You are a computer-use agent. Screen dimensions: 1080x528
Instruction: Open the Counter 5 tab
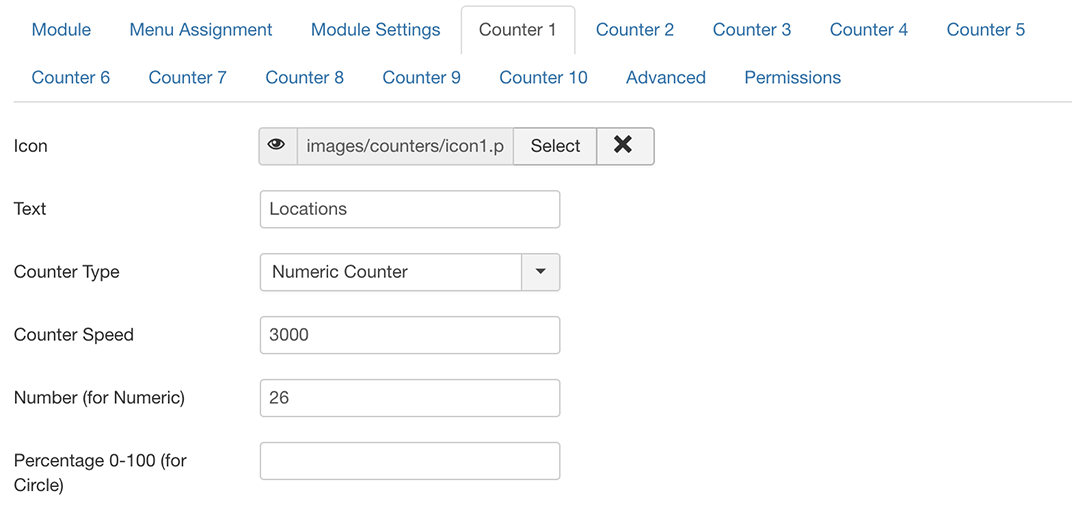coord(985,30)
